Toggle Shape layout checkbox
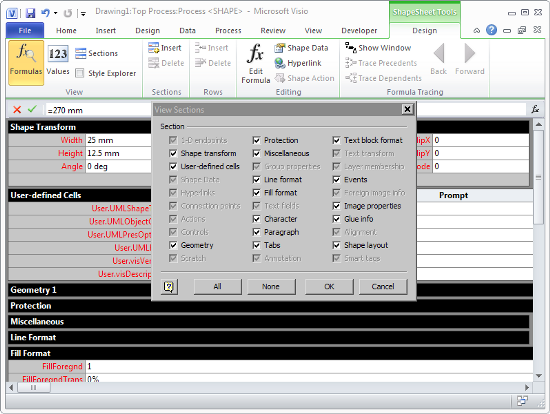 click(x=336, y=245)
